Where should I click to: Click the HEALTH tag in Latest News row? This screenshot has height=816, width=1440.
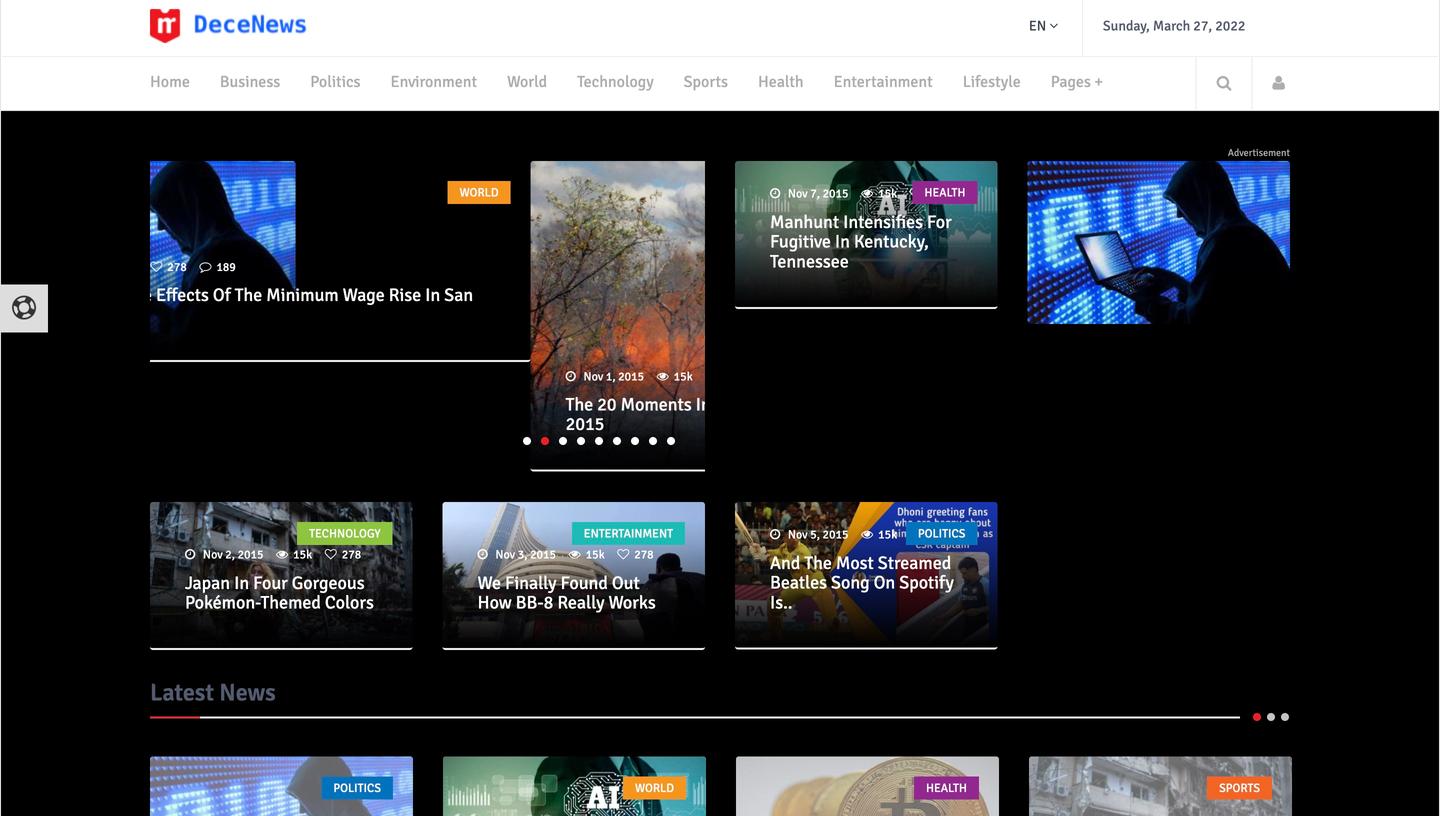[946, 788]
